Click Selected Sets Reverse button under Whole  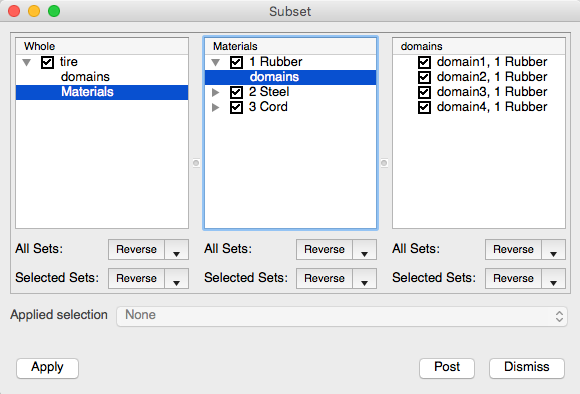pos(136,279)
